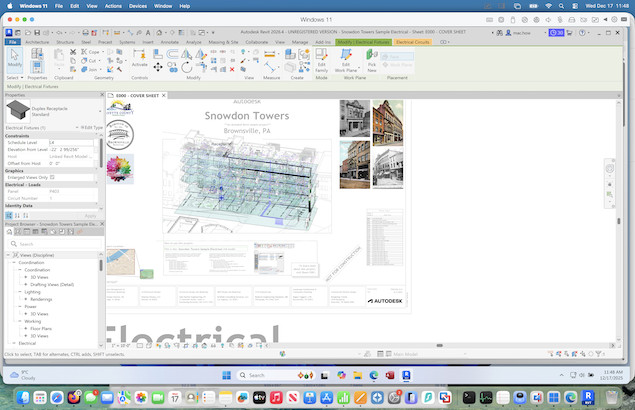Click the Edit Type button
The width and height of the screenshot is (635, 410).
(90, 128)
